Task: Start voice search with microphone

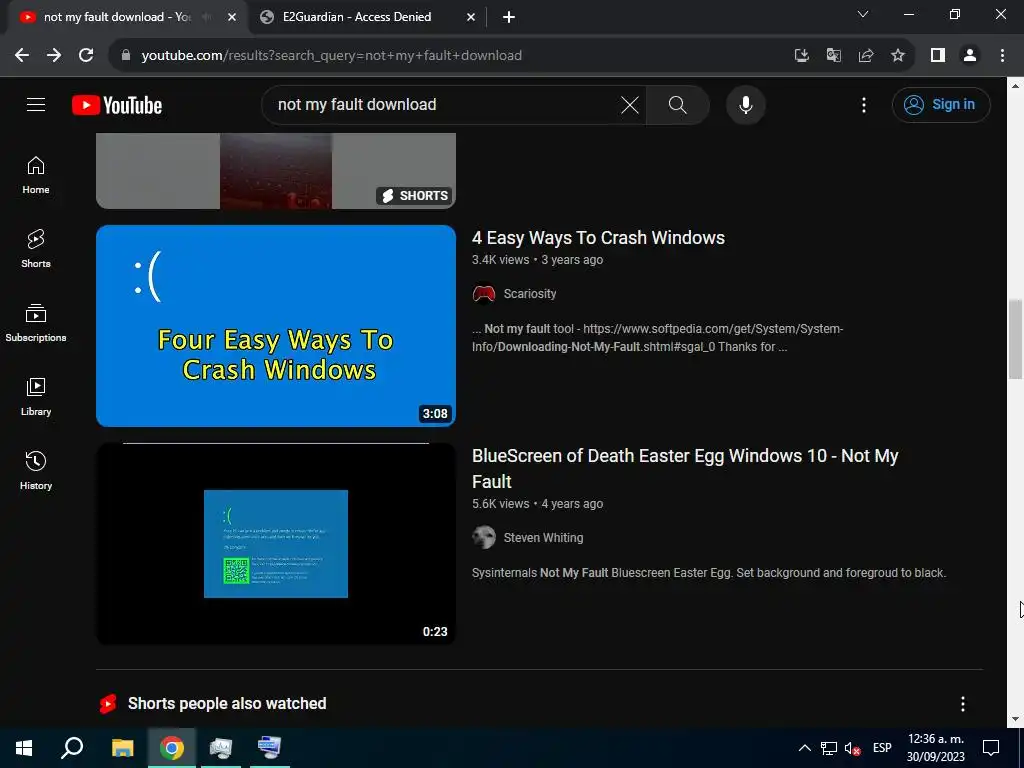Action: [745, 104]
